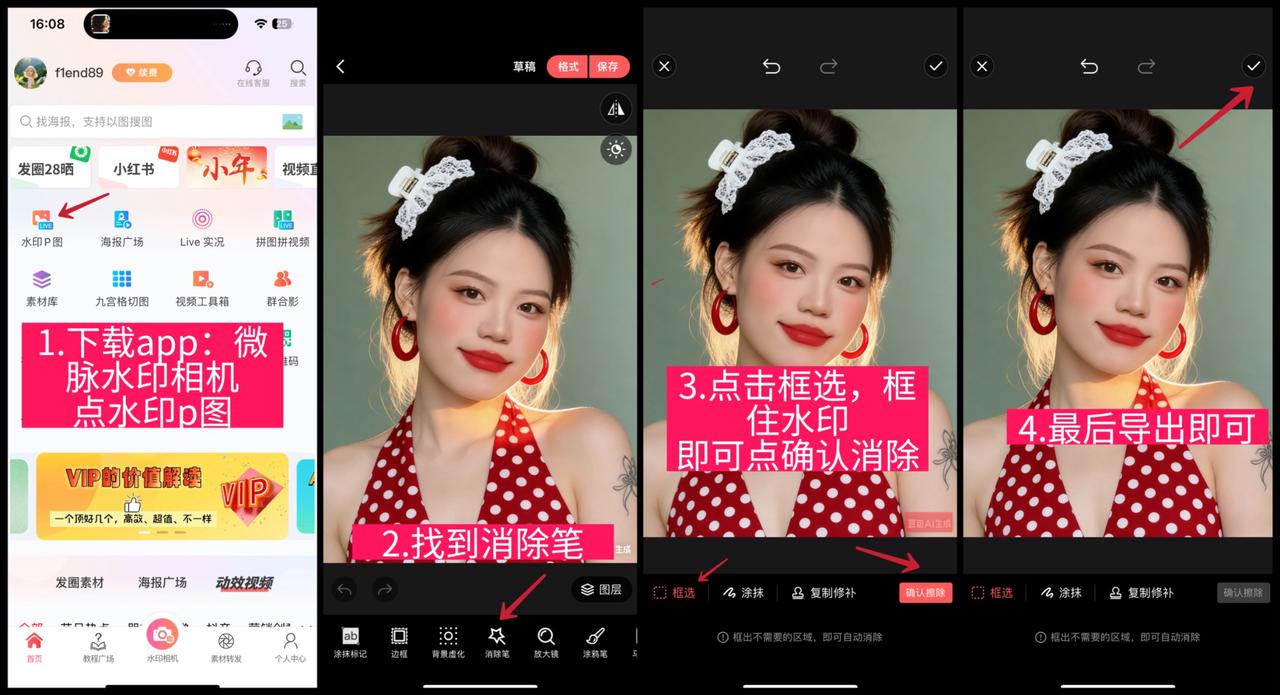This screenshot has width=1280, height=695.
Task: Open the 素材转发 material sharing tab
Action: 226,646
